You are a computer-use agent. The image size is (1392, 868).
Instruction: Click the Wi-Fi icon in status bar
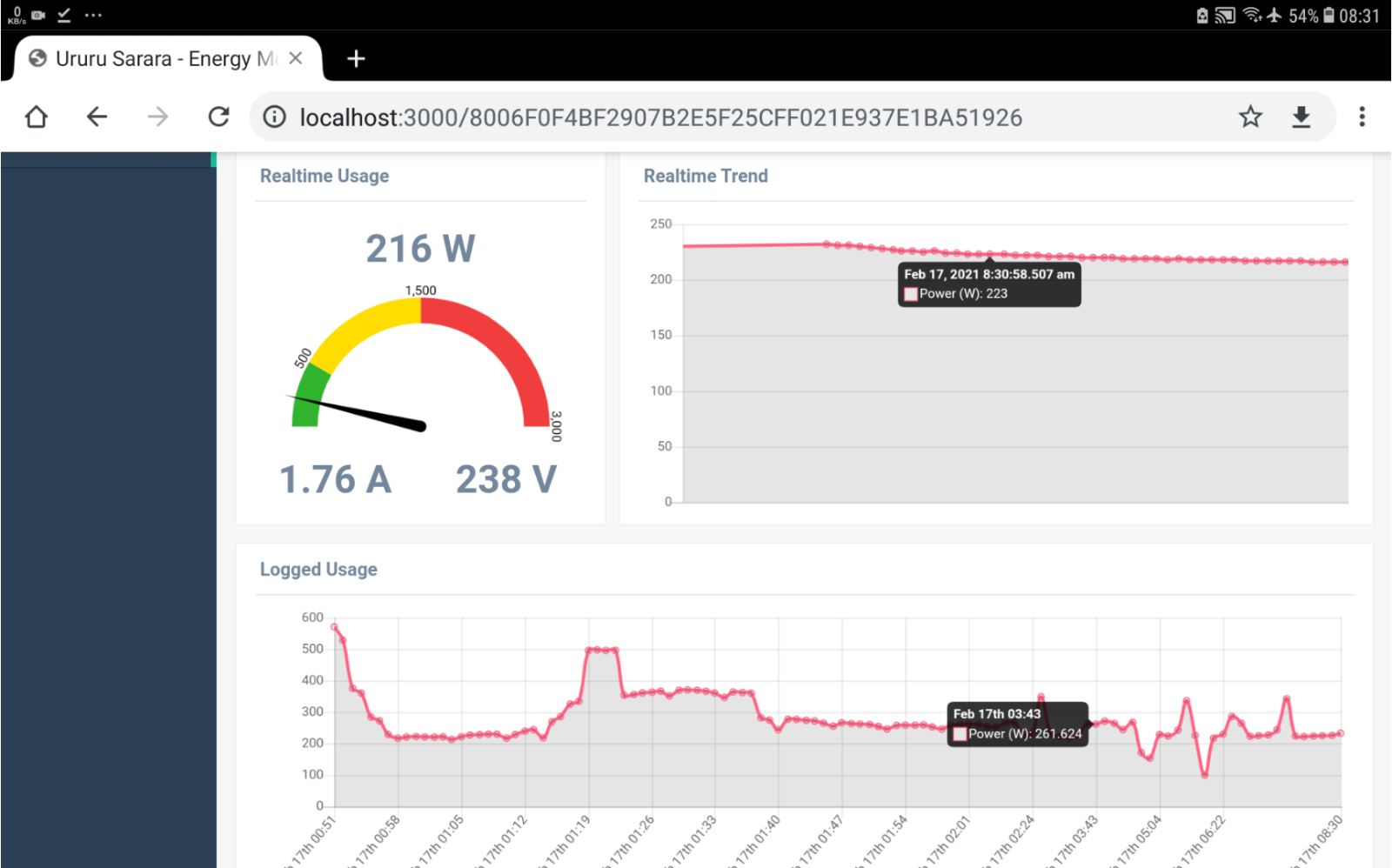[x=1251, y=16]
